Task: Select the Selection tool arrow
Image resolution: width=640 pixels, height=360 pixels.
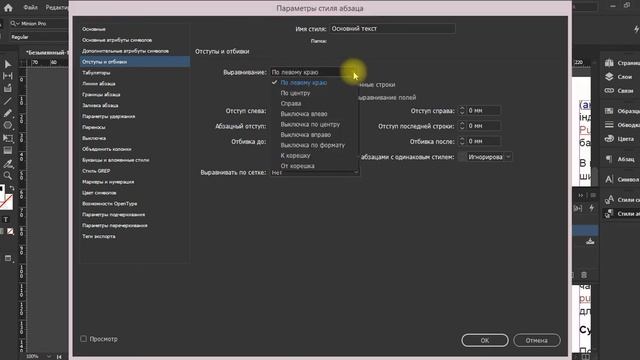Action: coord(8,64)
